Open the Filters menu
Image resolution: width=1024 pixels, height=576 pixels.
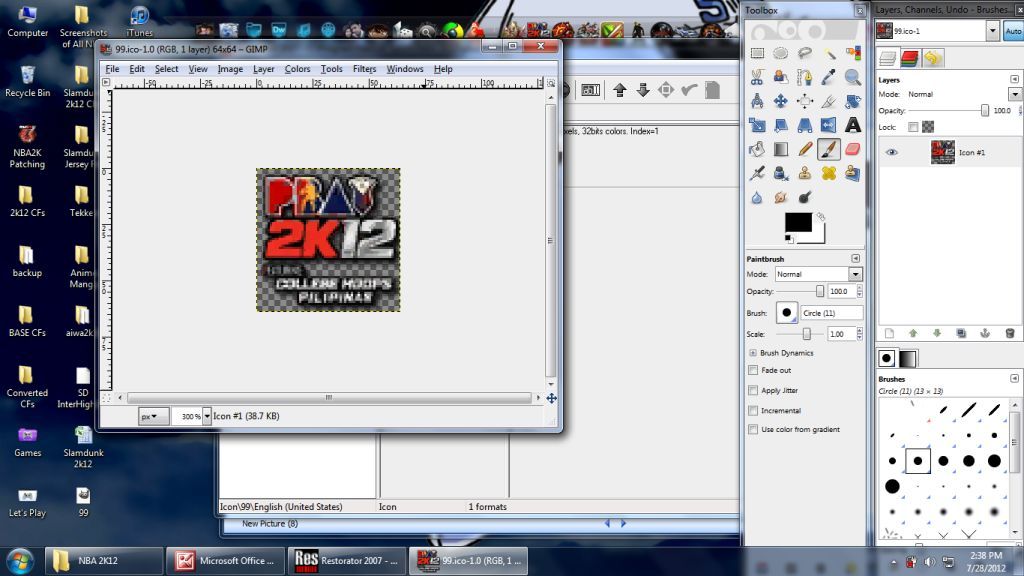[x=364, y=69]
